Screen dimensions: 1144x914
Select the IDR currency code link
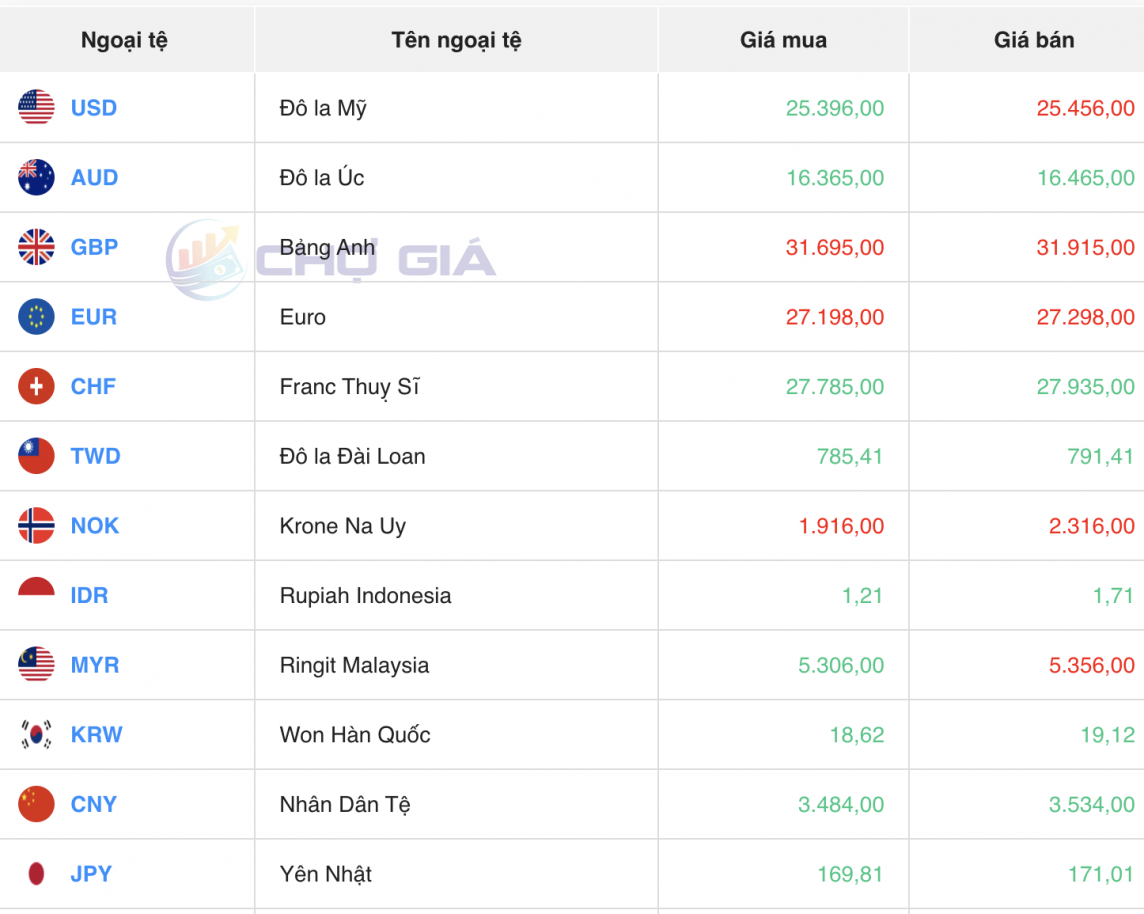tap(90, 595)
